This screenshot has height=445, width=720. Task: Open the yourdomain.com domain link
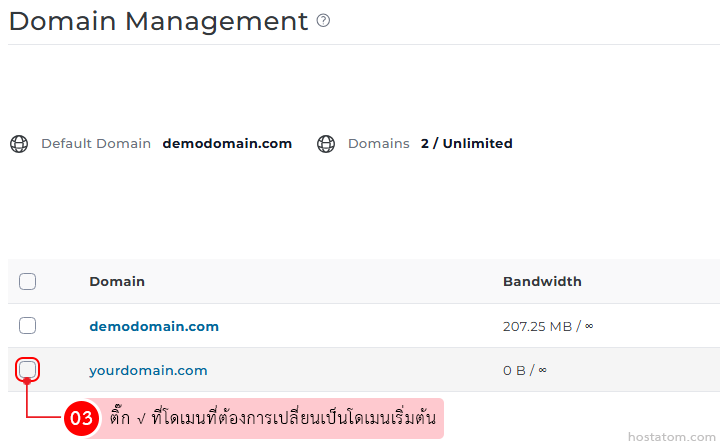click(148, 370)
